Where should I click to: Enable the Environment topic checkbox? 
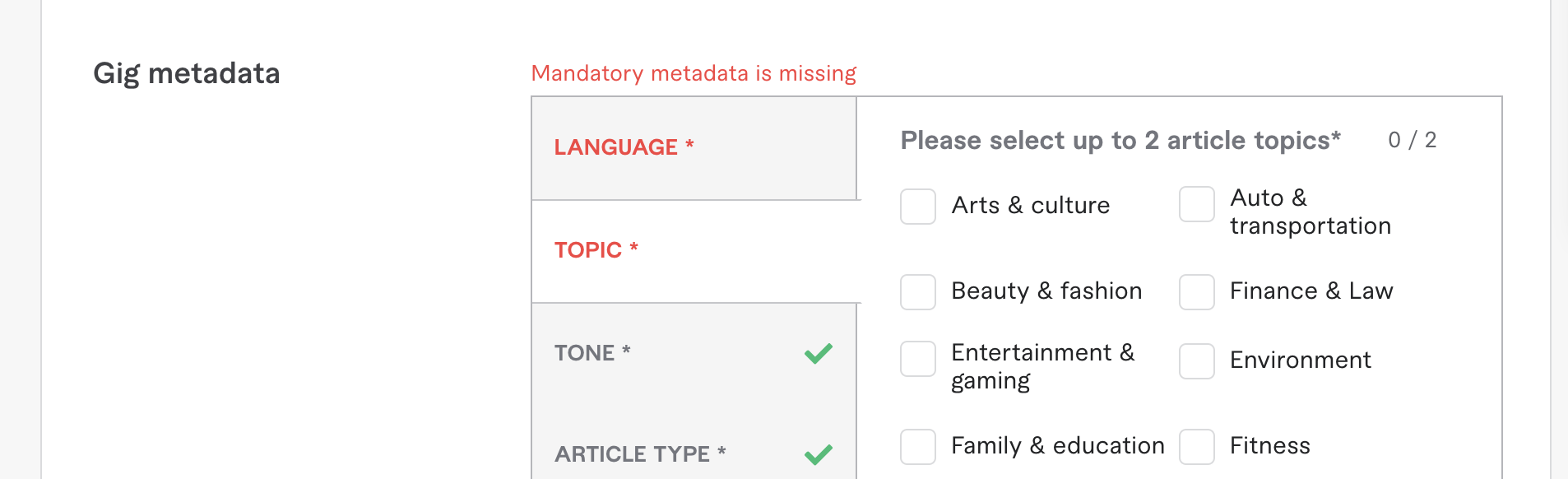coord(1196,360)
